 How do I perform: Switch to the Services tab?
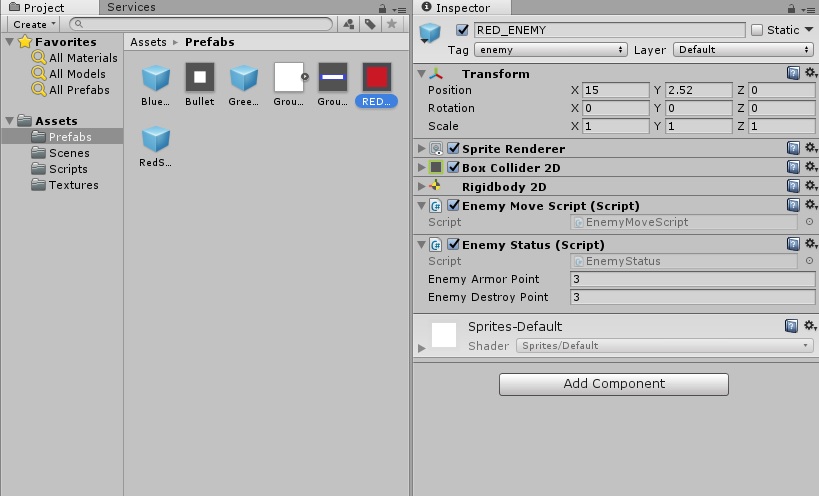pyautogui.click(x=131, y=7)
